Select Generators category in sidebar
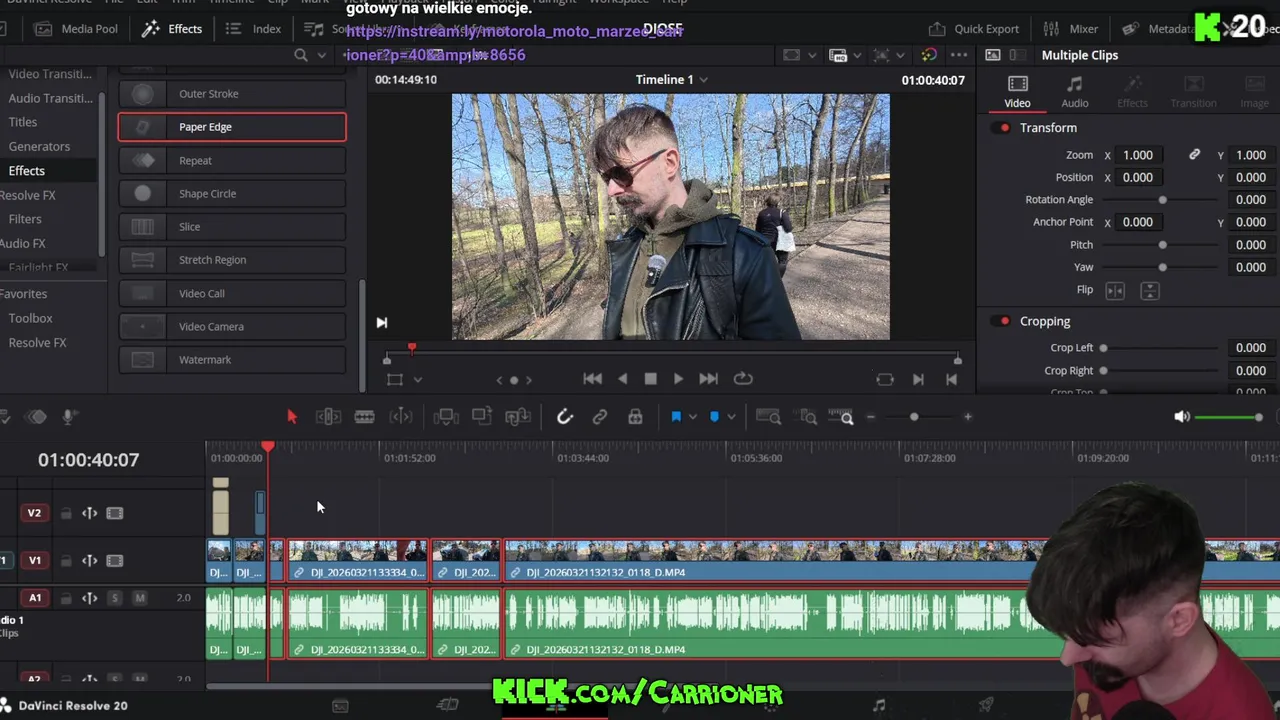Viewport: 1280px width, 720px height. coord(39,146)
